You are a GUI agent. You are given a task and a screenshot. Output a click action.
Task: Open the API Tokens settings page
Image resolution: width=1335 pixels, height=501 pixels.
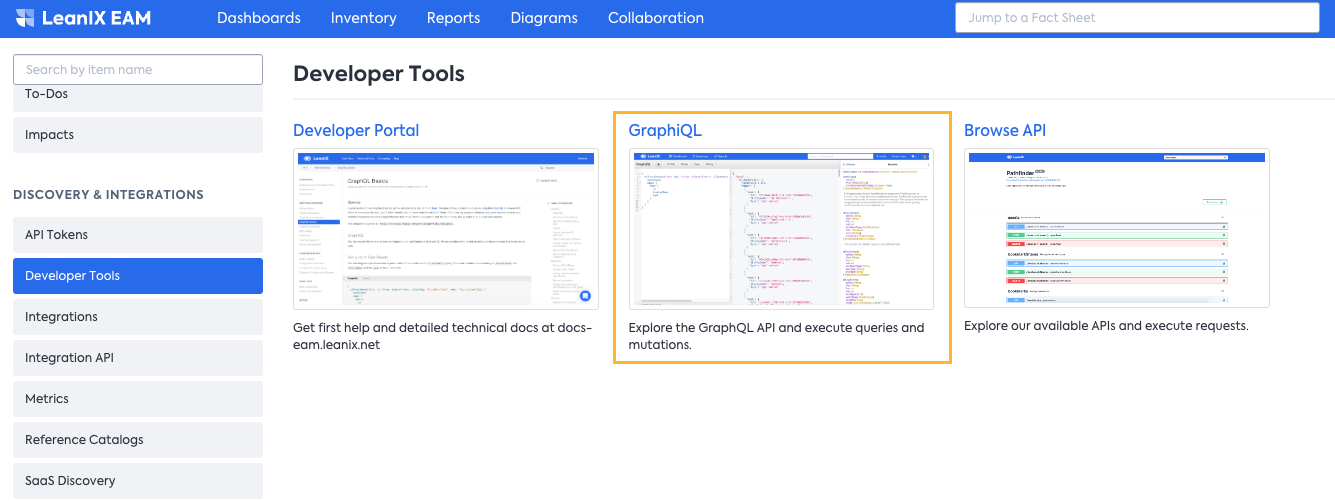(x=138, y=235)
